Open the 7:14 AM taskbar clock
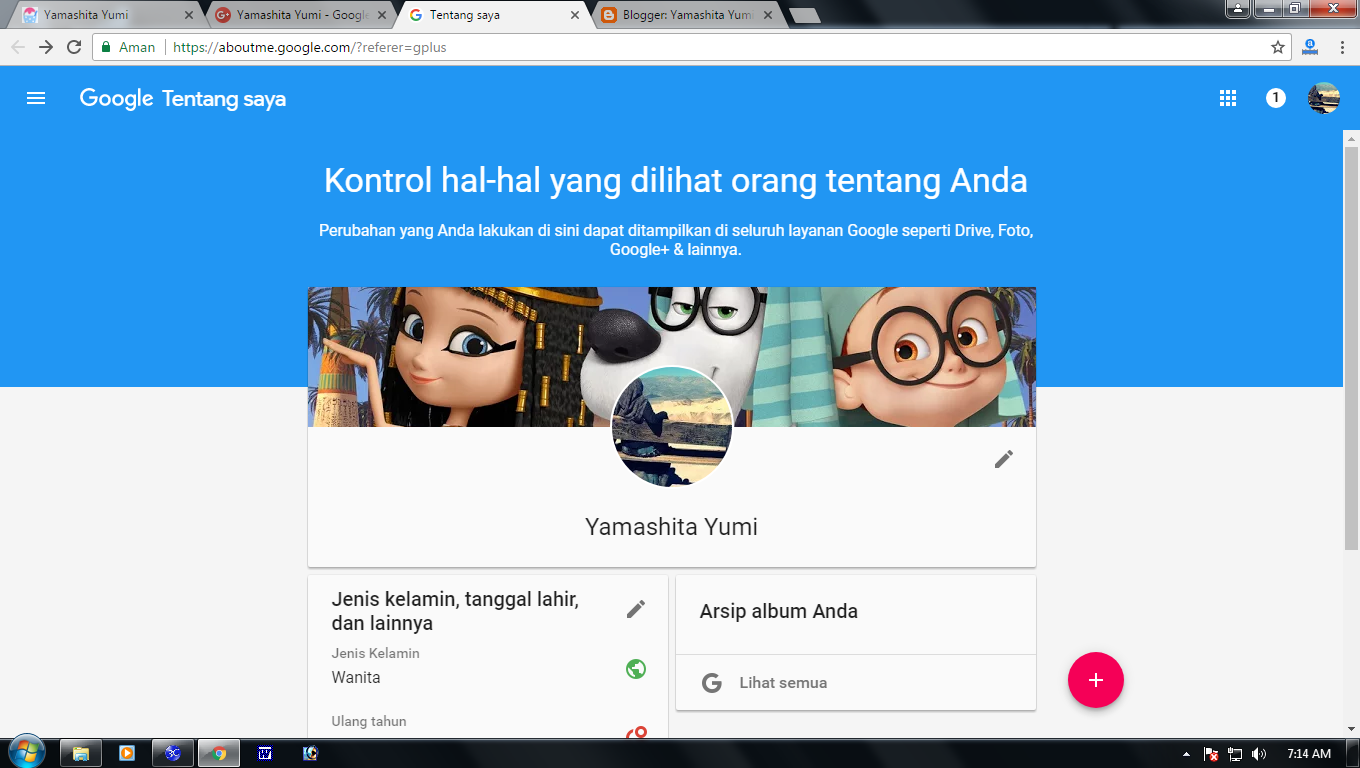1360x768 pixels. pos(1309,754)
